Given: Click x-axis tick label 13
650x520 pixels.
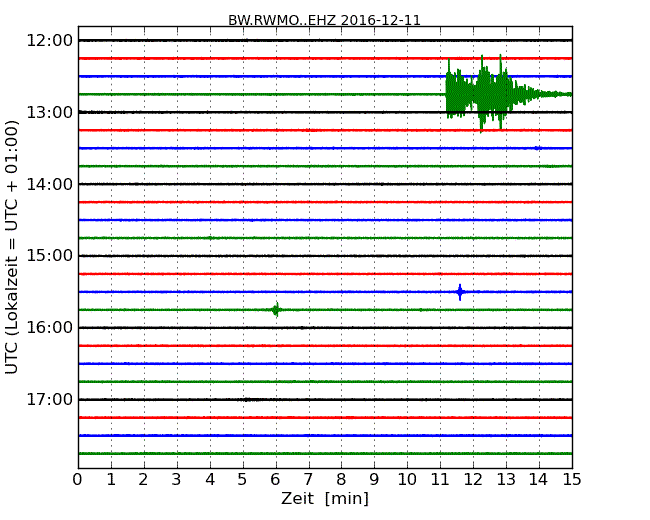Looking at the screenshot, I should [506, 480].
